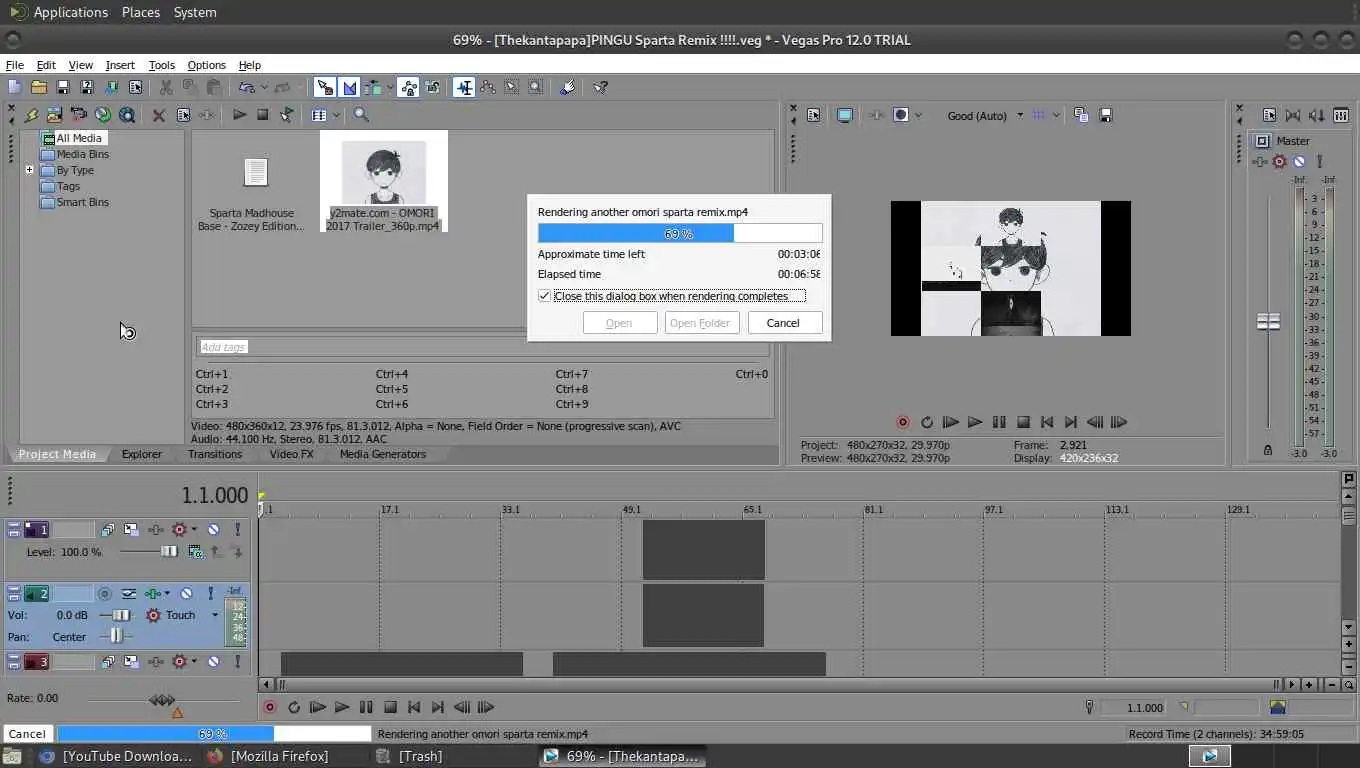Toggle Ignore Event Grouping in the toolbar

click(x=432, y=87)
